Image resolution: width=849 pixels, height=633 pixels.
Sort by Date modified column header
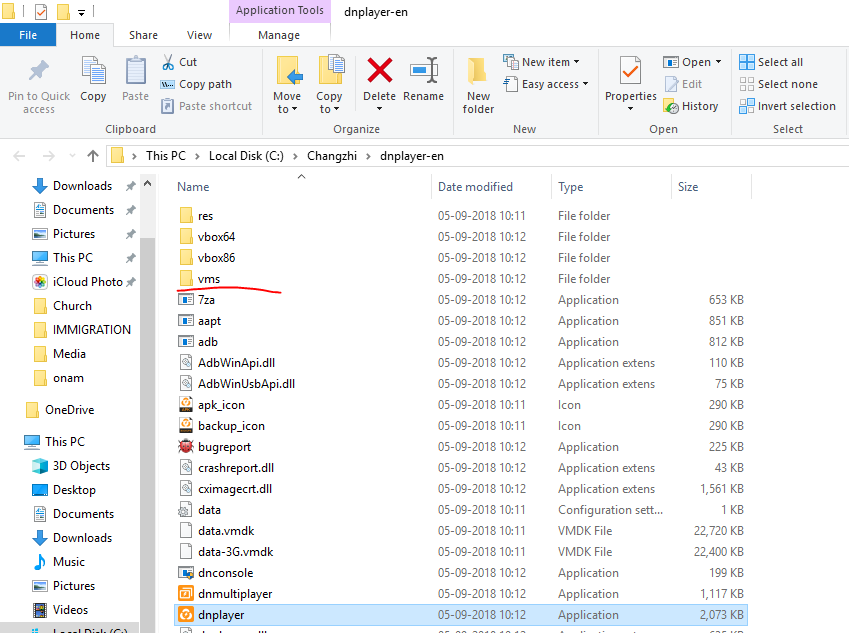click(475, 187)
